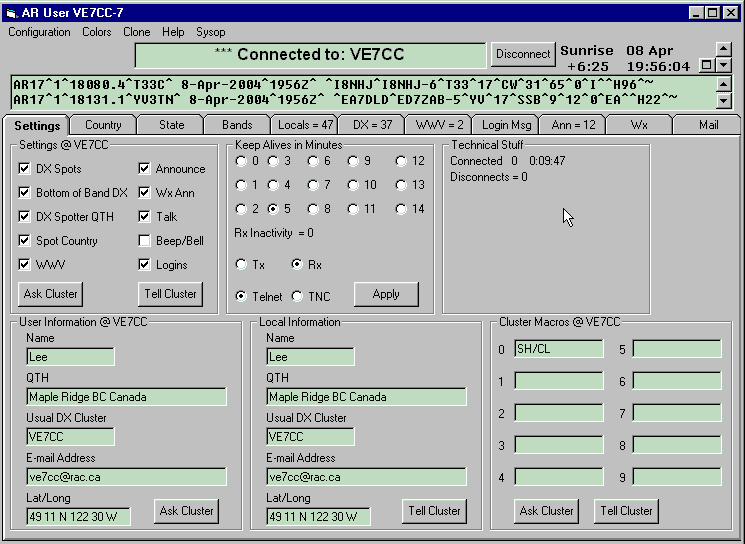Switch to the Bands tab
The image size is (745, 544).
point(237,125)
